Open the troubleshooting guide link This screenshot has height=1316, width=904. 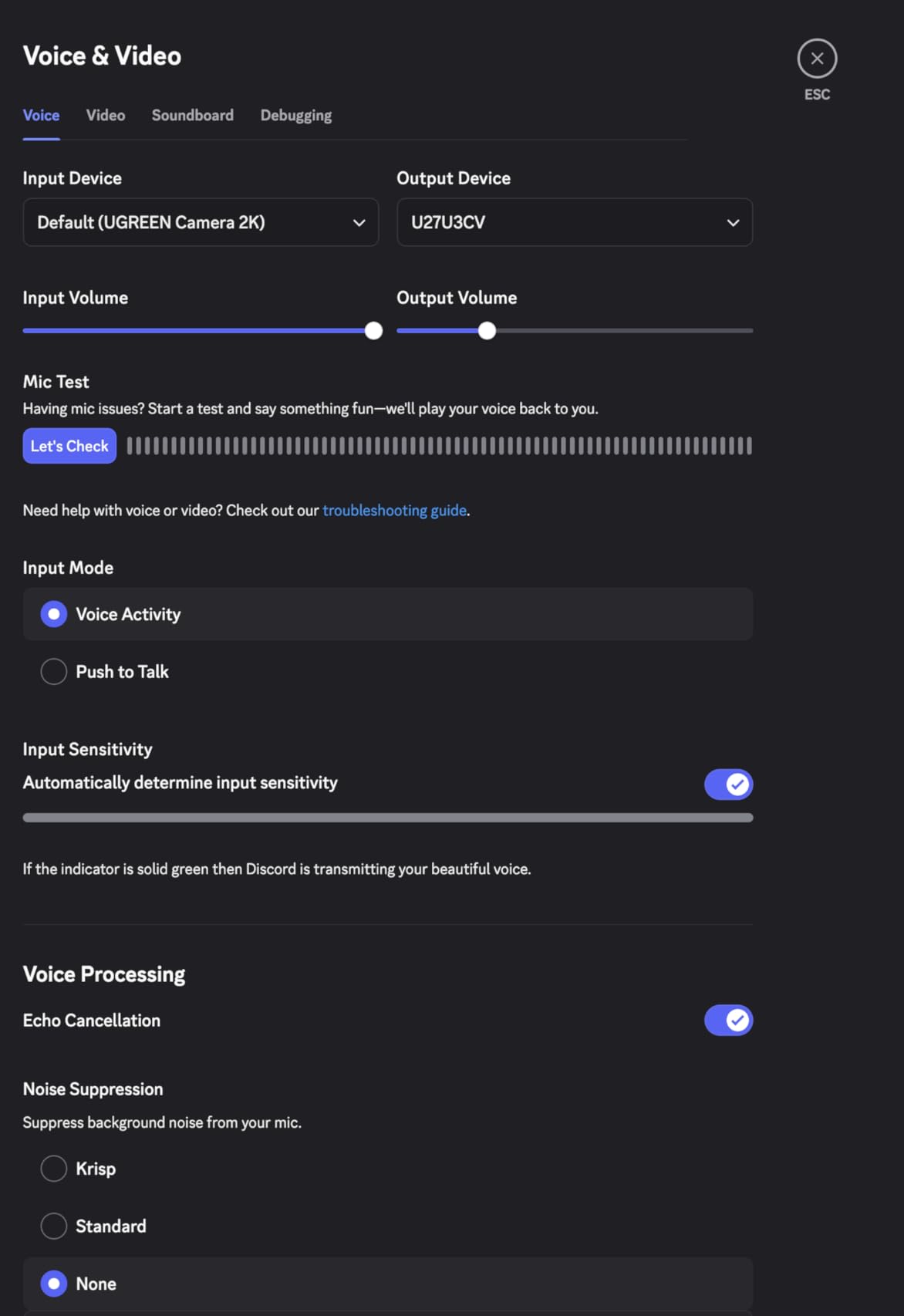pos(394,511)
